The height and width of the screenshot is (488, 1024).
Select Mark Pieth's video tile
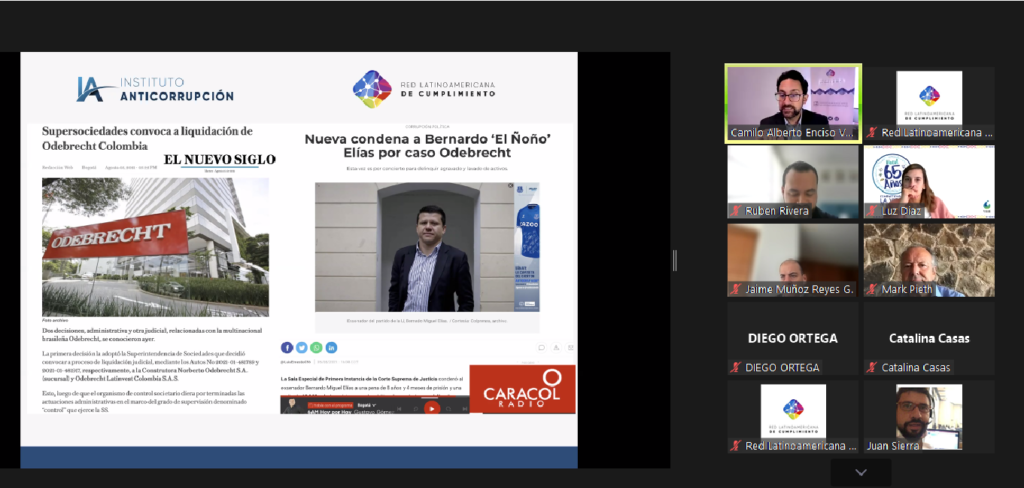(x=929, y=260)
